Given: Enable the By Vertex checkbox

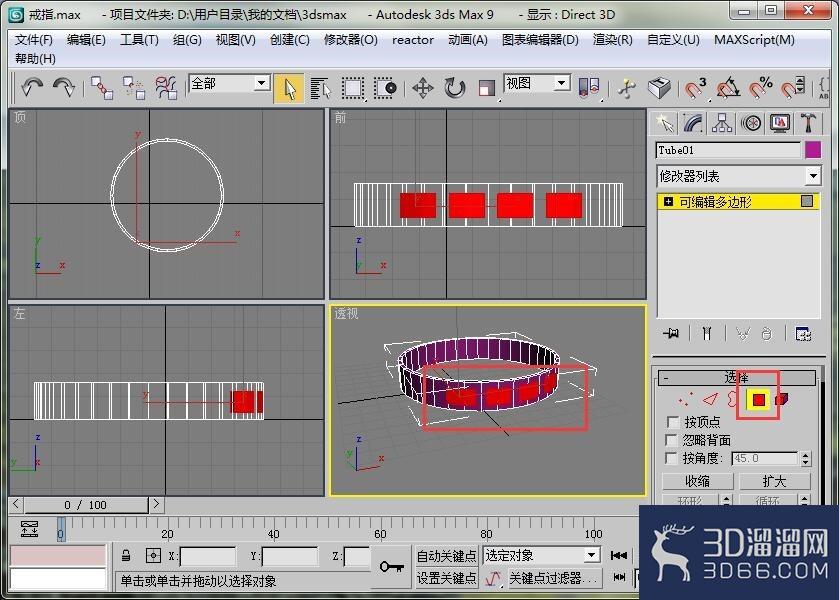Looking at the screenshot, I should coord(672,422).
